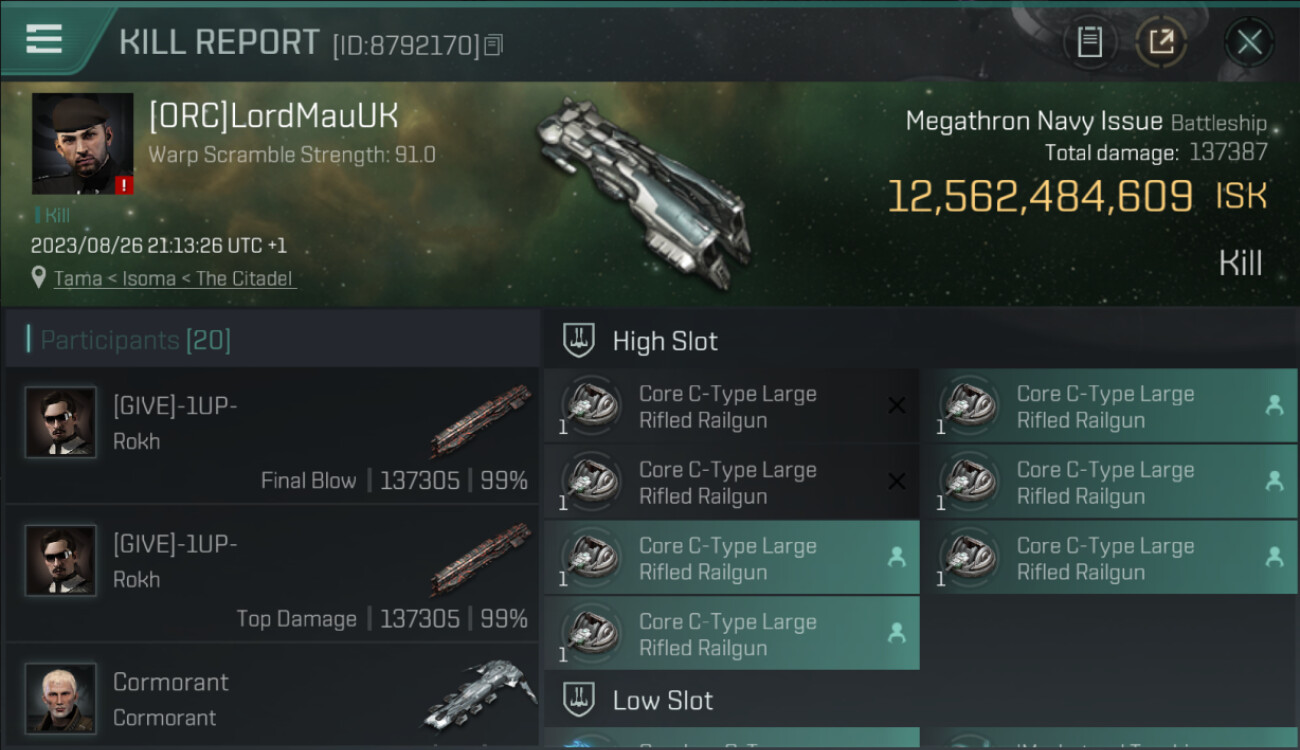Copy the kill report ID
1300x750 pixels.
click(494, 45)
